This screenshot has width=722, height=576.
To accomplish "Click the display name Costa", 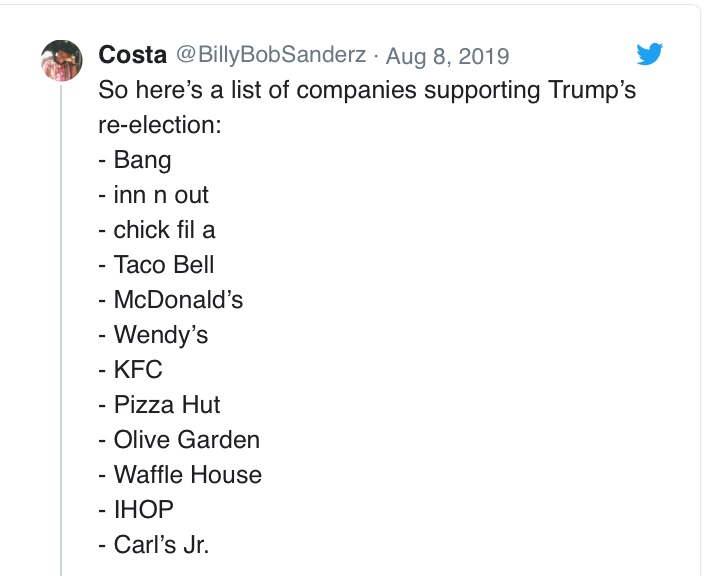I will click(x=133, y=55).
